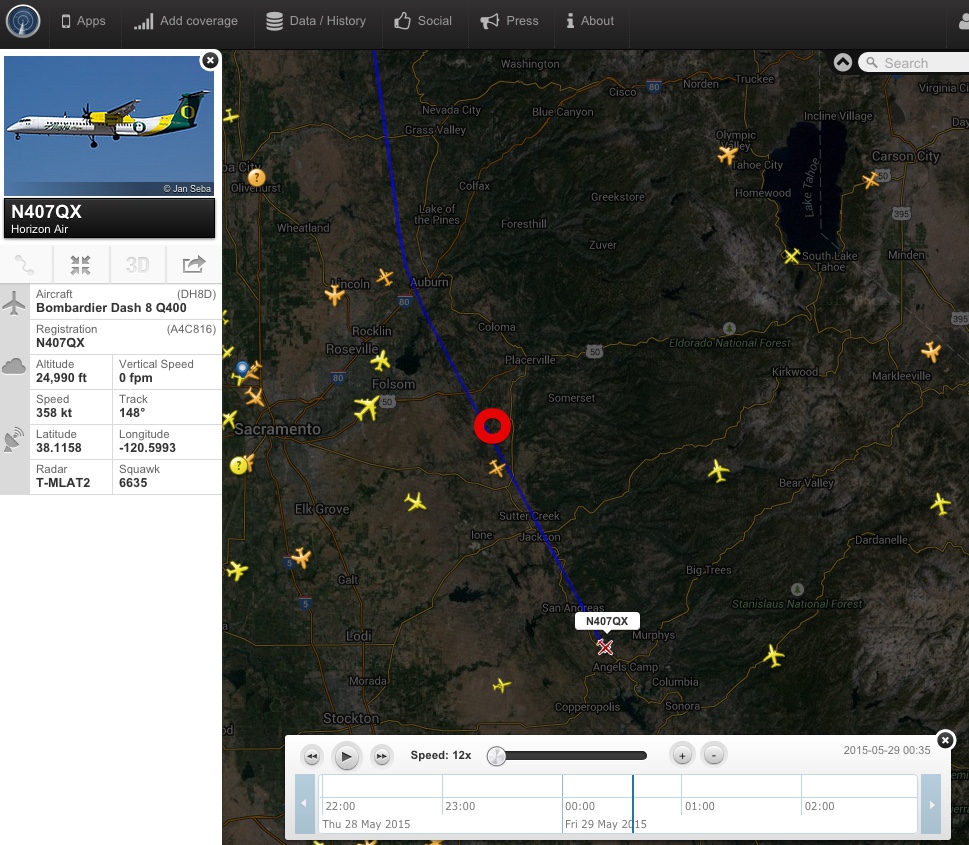Image resolution: width=969 pixels, height=845 pixels.
Task: Collapse the search bar with chevron button
Action: (843, 62)
